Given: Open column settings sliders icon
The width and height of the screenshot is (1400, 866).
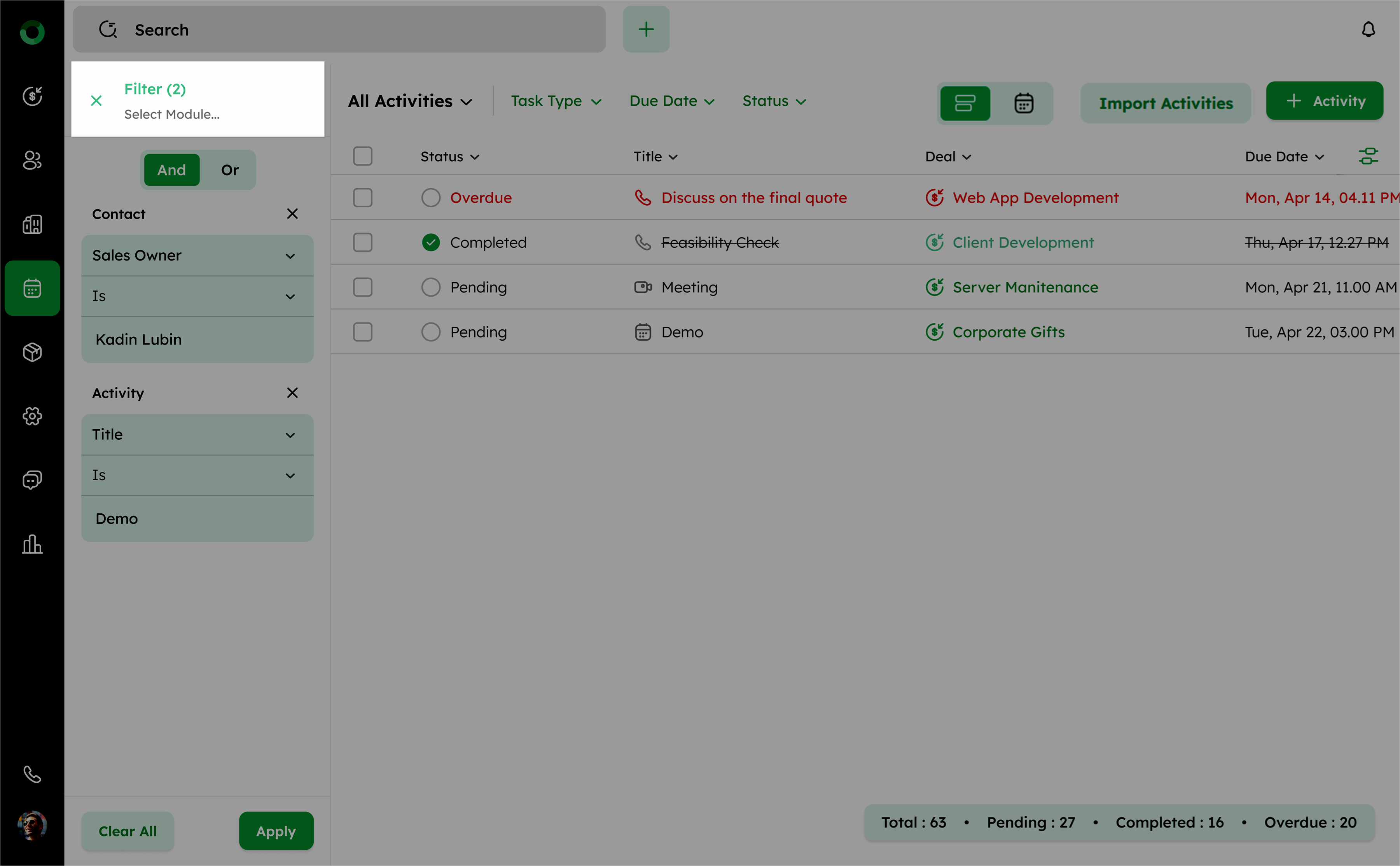Looking at the screenshot, I should pyautogui.click(x=1368, y=156).
